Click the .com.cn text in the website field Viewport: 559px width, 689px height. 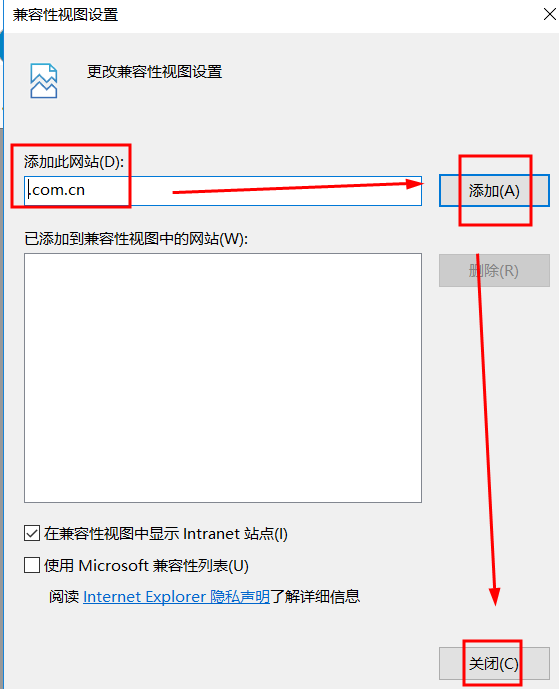(56, 190)
